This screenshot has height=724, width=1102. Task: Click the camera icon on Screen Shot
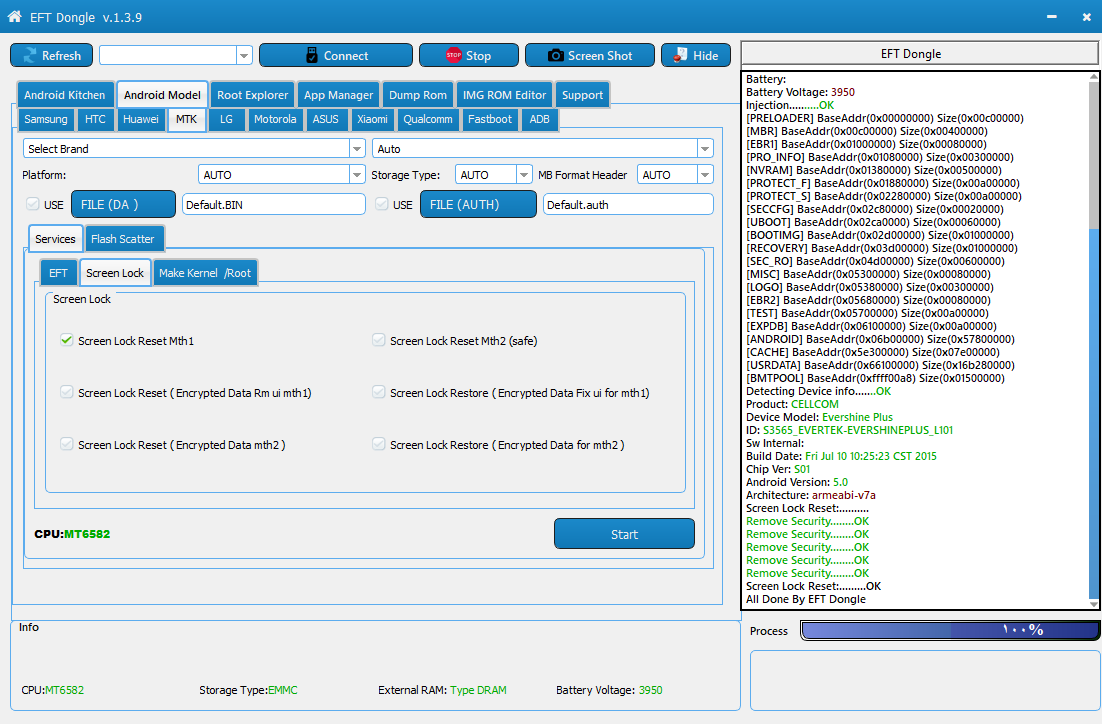555,55
